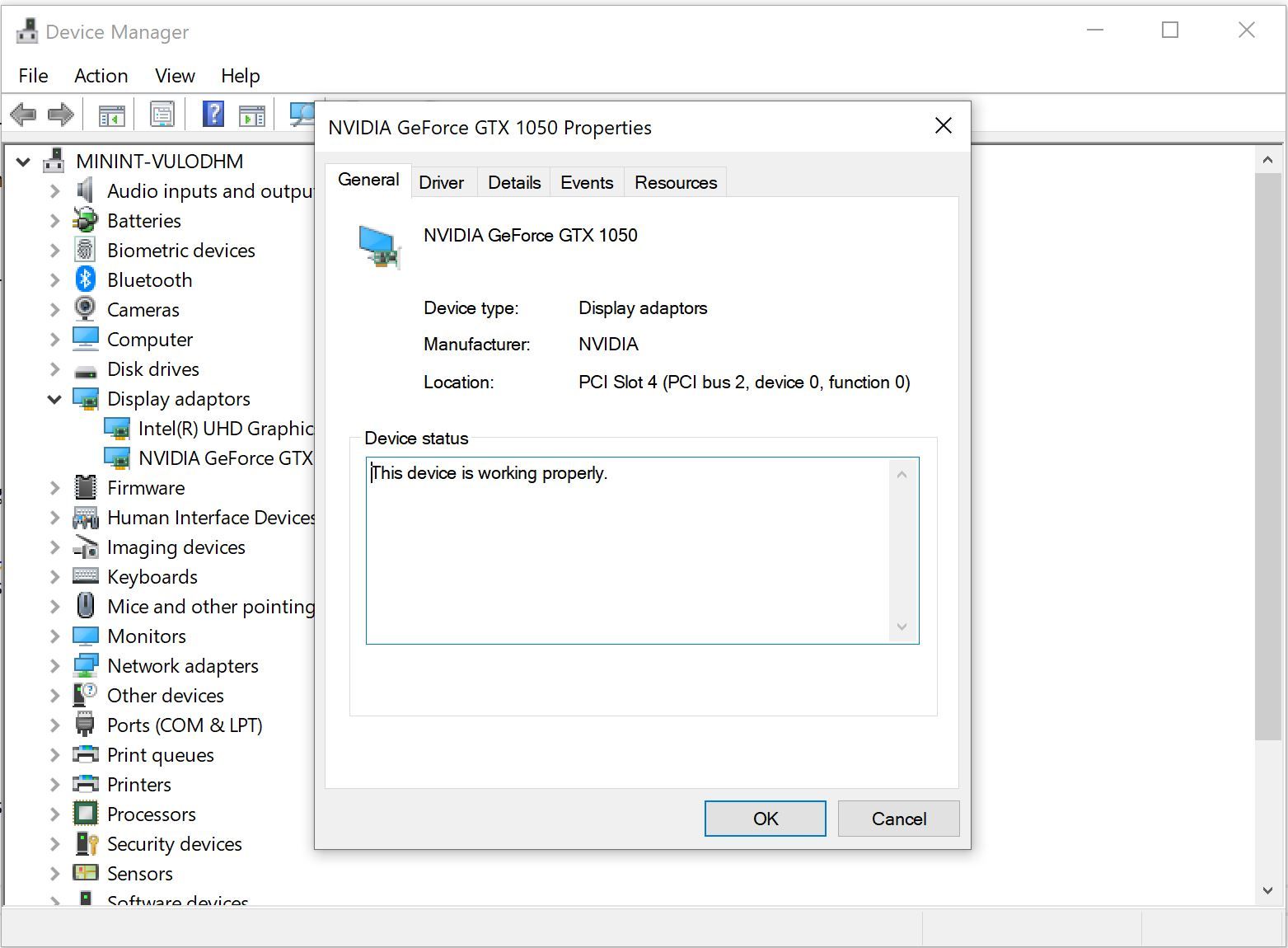Collapse the Display adaptors category

click(x=54, y=399)
